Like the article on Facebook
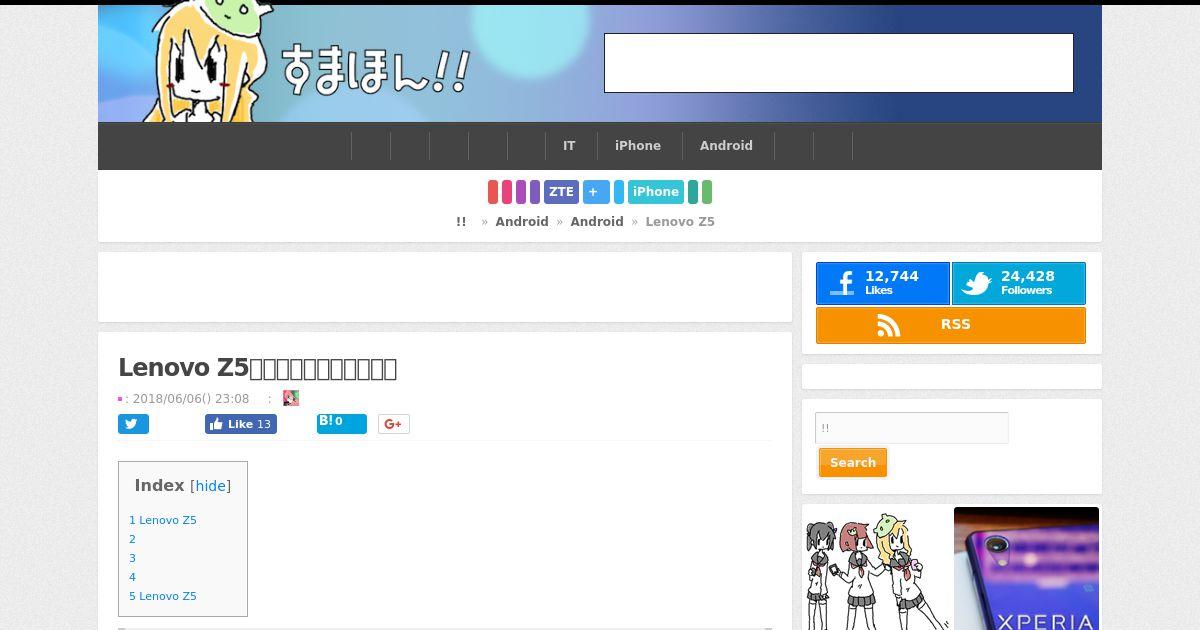The height and width of the screenshot is (630, 1200). pos(241,424)
